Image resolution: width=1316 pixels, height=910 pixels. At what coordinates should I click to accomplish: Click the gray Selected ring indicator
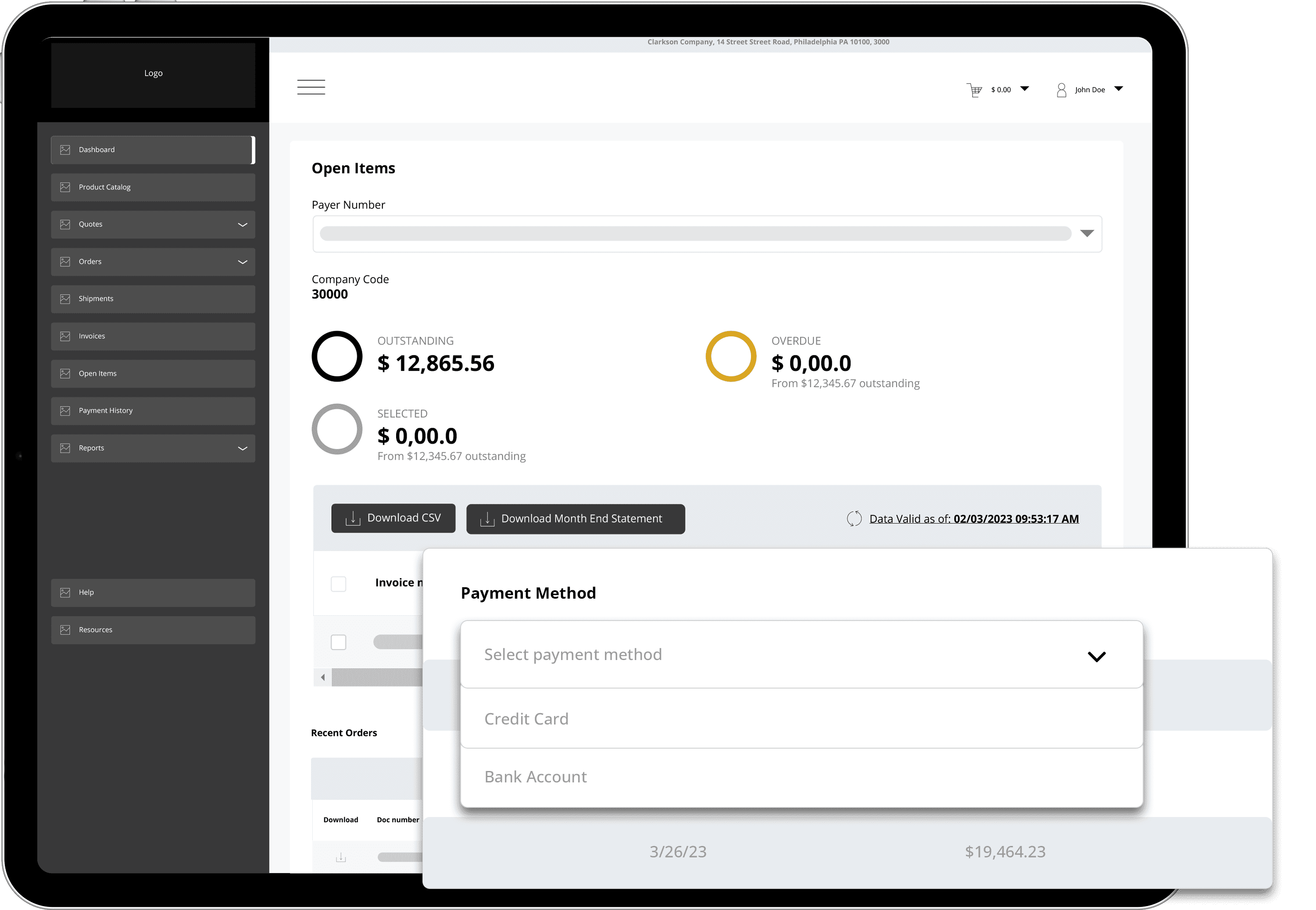tap(336, 429)
